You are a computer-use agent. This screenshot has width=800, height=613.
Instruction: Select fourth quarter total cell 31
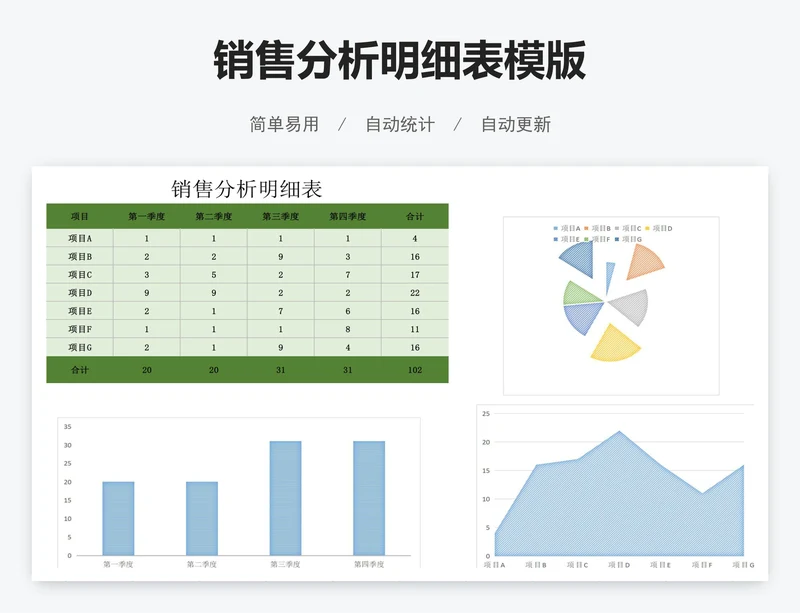coord(347,370)
